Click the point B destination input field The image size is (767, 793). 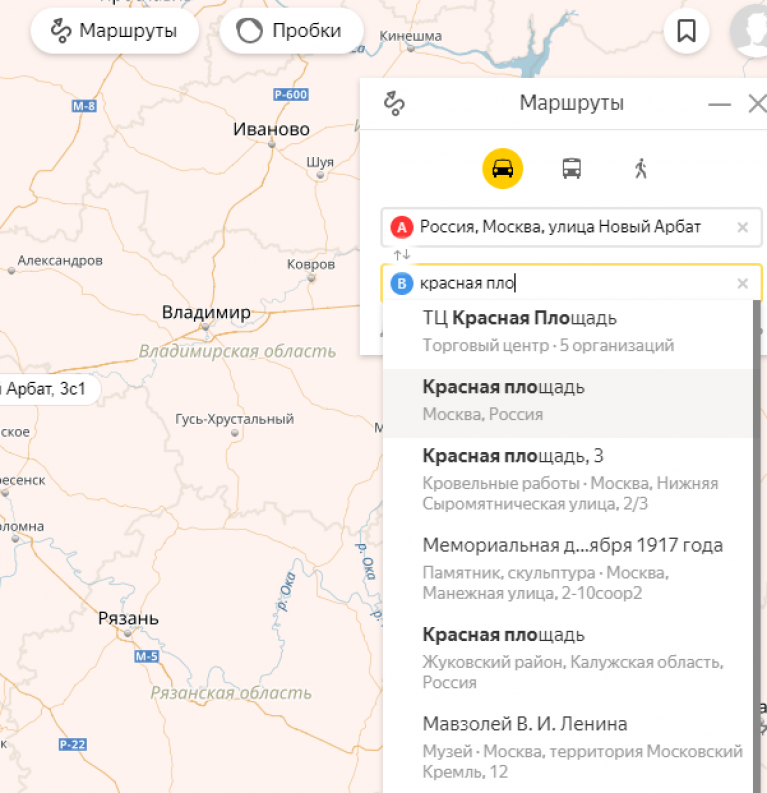pos(570,284)
